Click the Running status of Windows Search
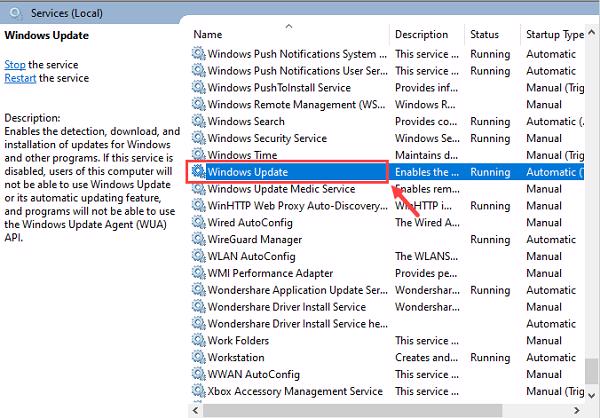Viewport: 600px width, 418px height. click(490, 122)
